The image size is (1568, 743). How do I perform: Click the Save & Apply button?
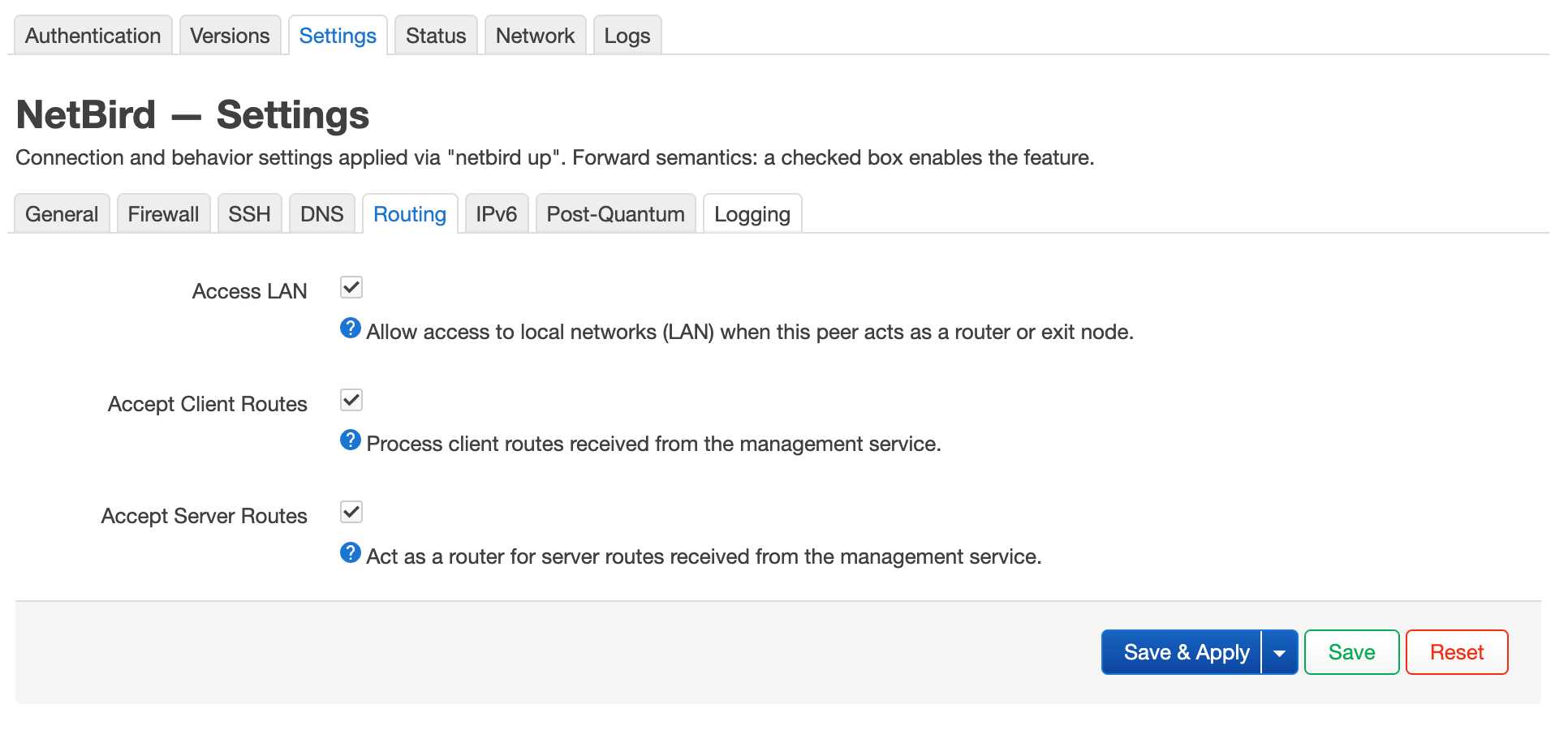coord(1181,652)
